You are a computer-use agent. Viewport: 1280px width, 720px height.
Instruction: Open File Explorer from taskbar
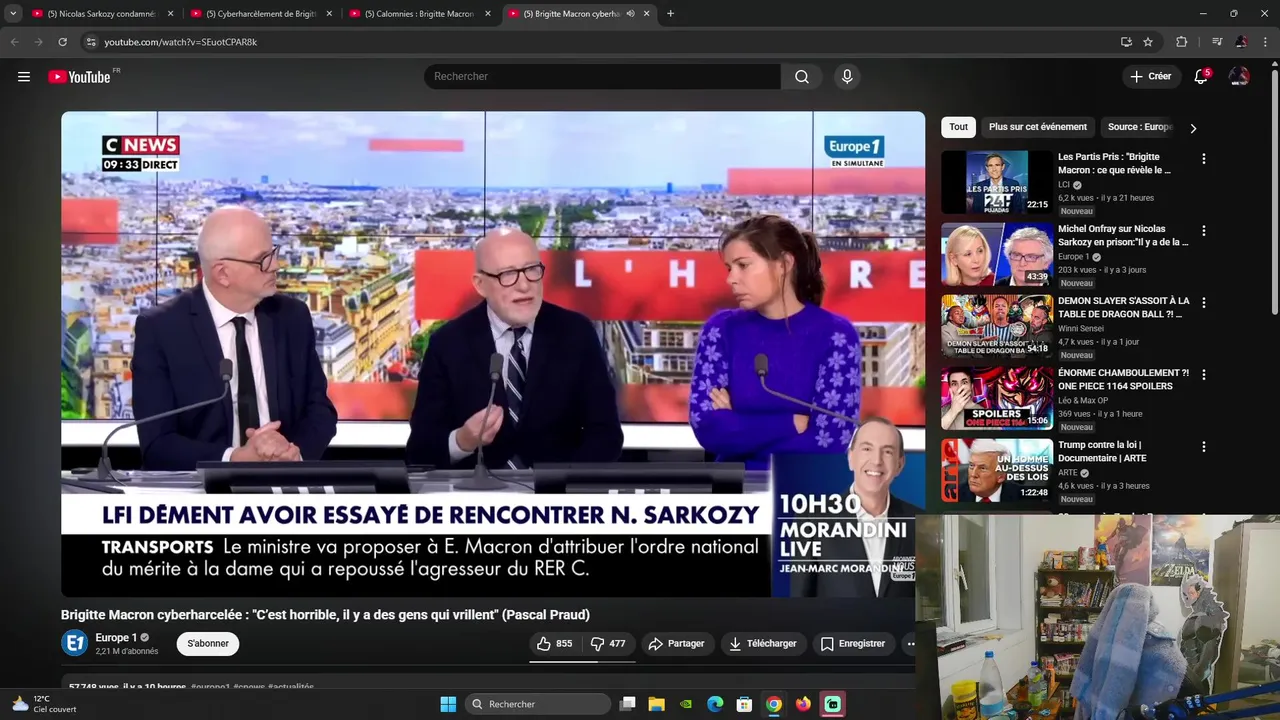(657, 704)
